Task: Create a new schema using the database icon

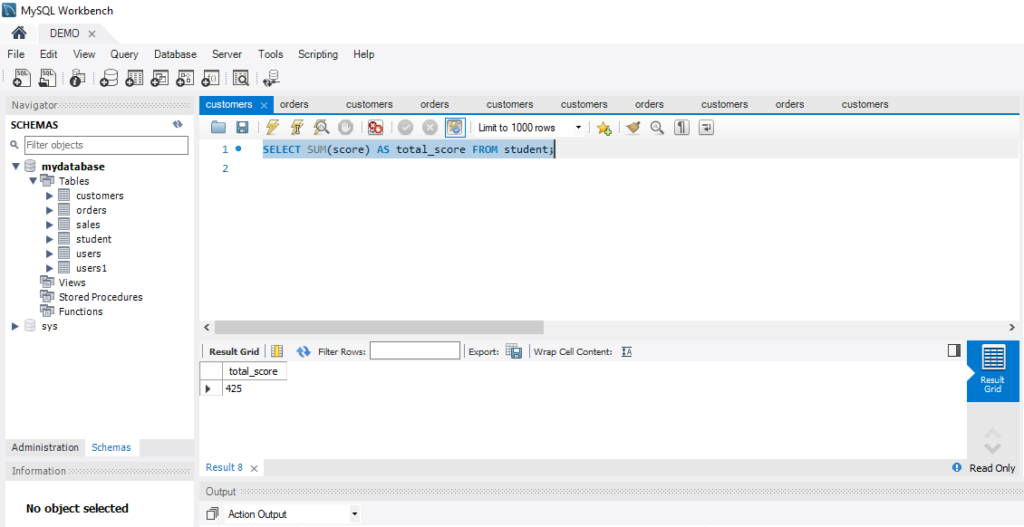Action: pyautogui.click(x=109, y=79)
